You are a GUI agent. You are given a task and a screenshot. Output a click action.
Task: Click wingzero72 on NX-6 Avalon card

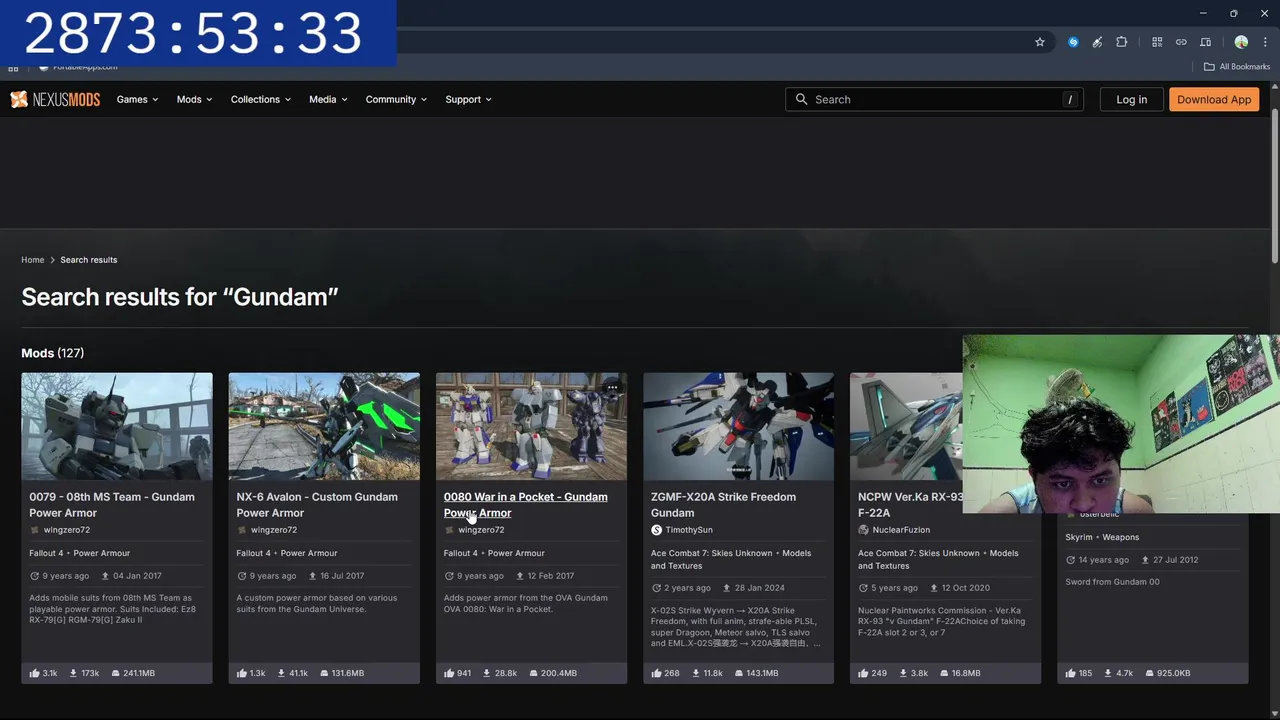tap(274, 530)
